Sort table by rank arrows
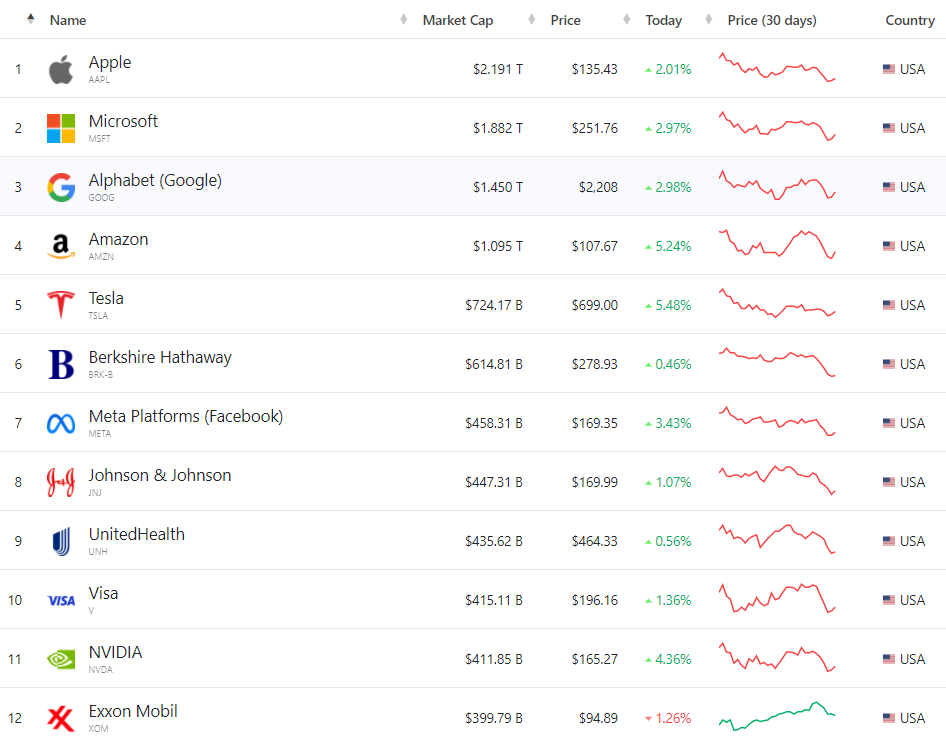The image size is (946, 742). coord(30,19)
